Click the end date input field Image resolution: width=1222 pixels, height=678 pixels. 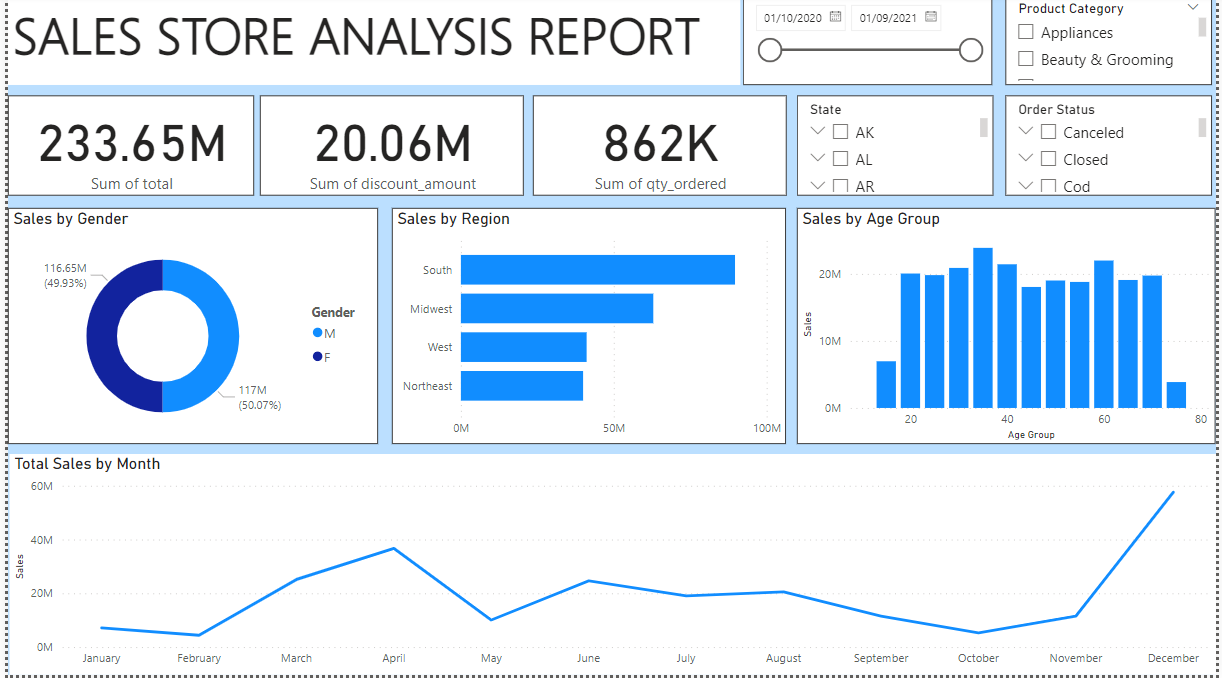pyautogui.click(x=889, y=18)
